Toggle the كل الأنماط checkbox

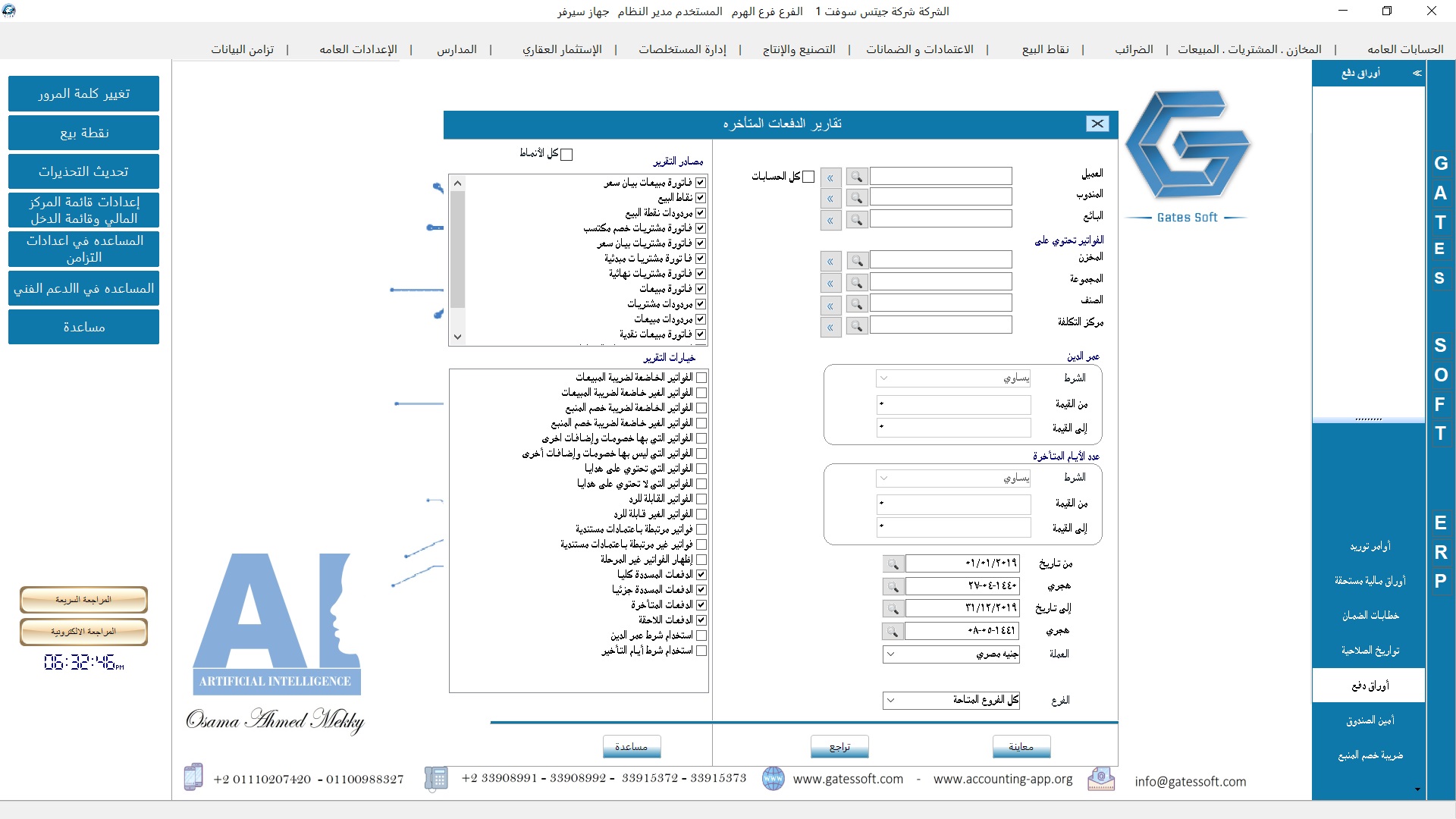(x=566, y=154)
